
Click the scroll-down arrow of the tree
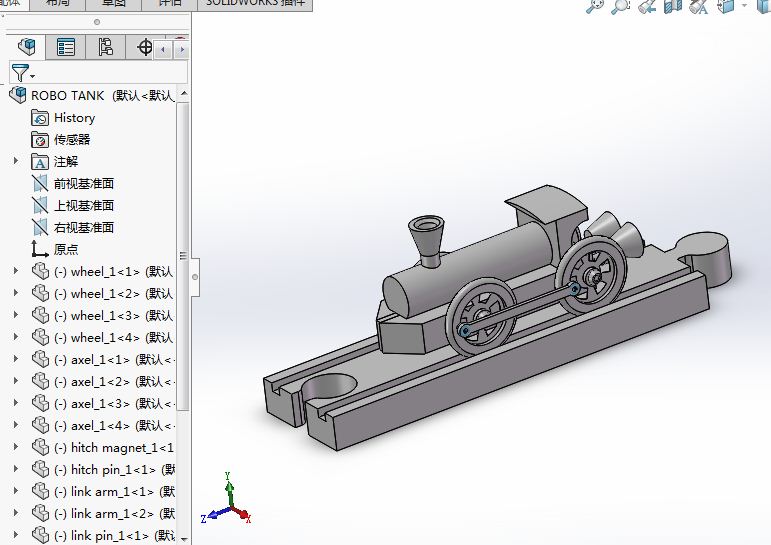coord(183,539)
